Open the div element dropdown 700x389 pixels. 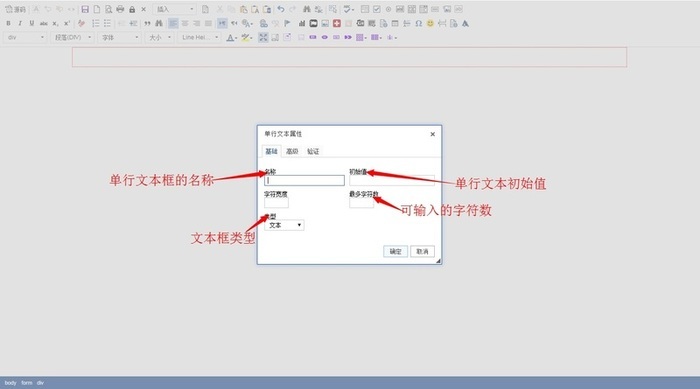pos(25,38)
